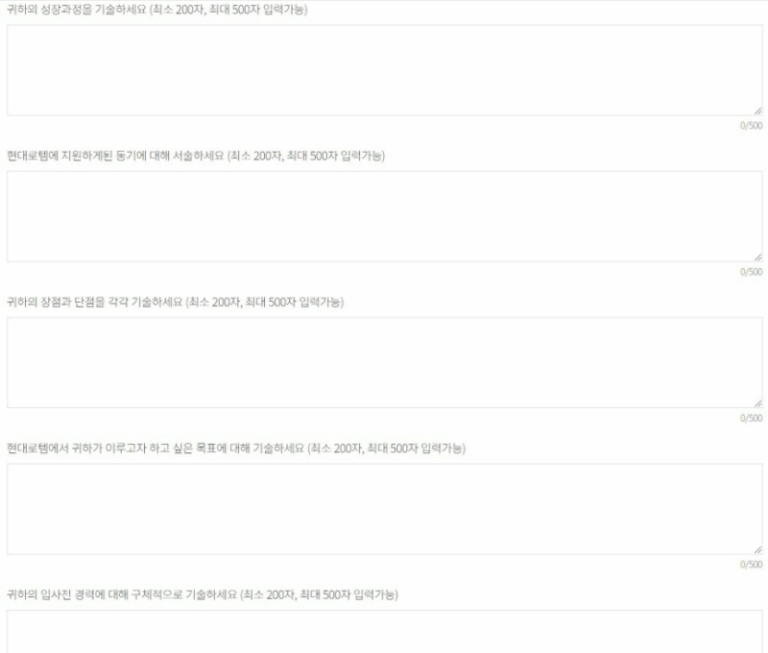Click the label 귀하의 성장과정을 기술하세요
This screenshot has width=768, height=653.
[76, 9]
